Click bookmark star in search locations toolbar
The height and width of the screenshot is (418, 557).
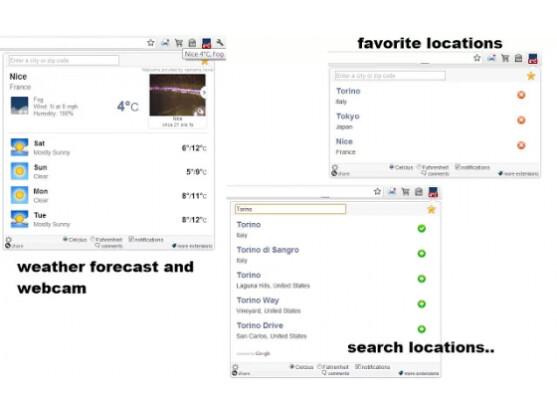coord(377,191)
